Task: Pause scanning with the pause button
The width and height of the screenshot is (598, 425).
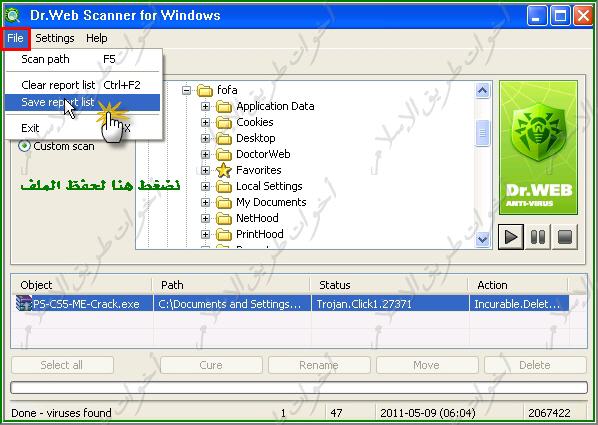Action: click(538, 237)
